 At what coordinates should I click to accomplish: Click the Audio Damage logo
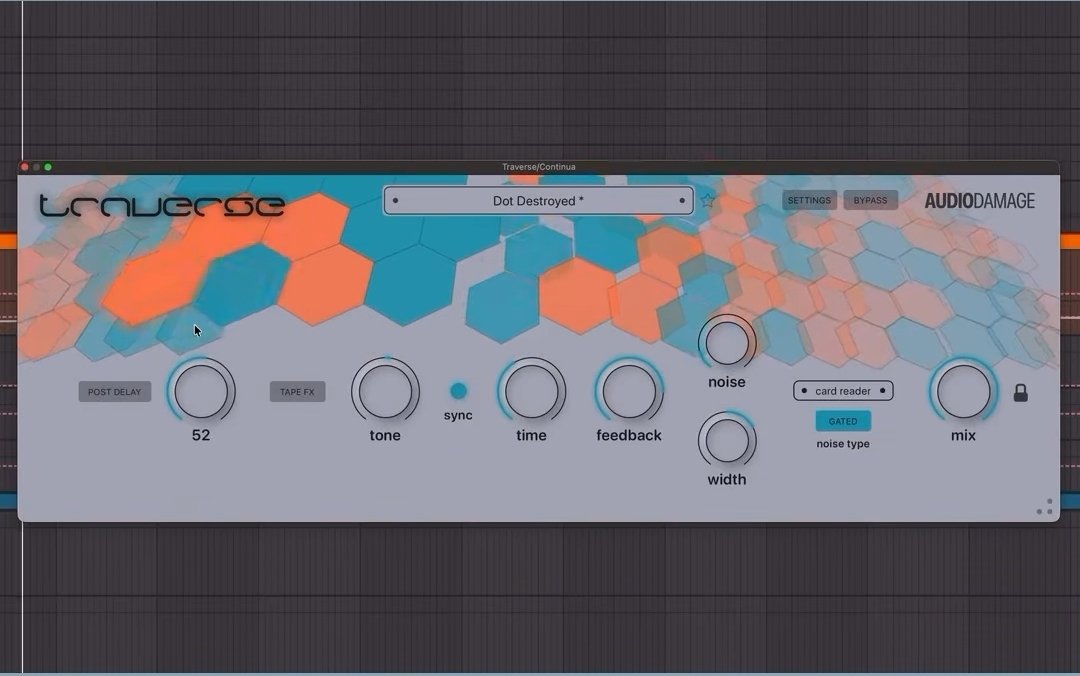979,201
